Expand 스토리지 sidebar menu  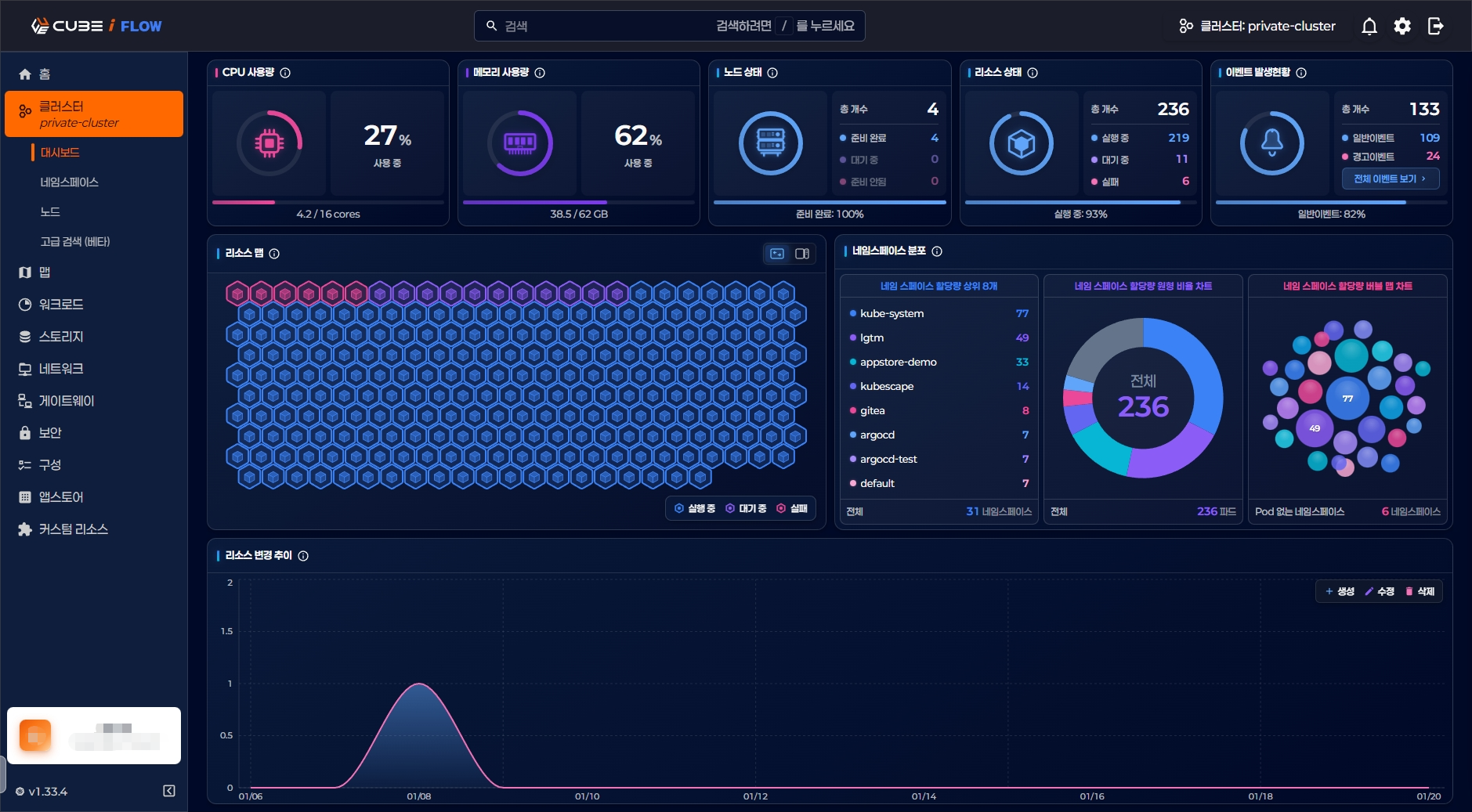click(94, 337)
